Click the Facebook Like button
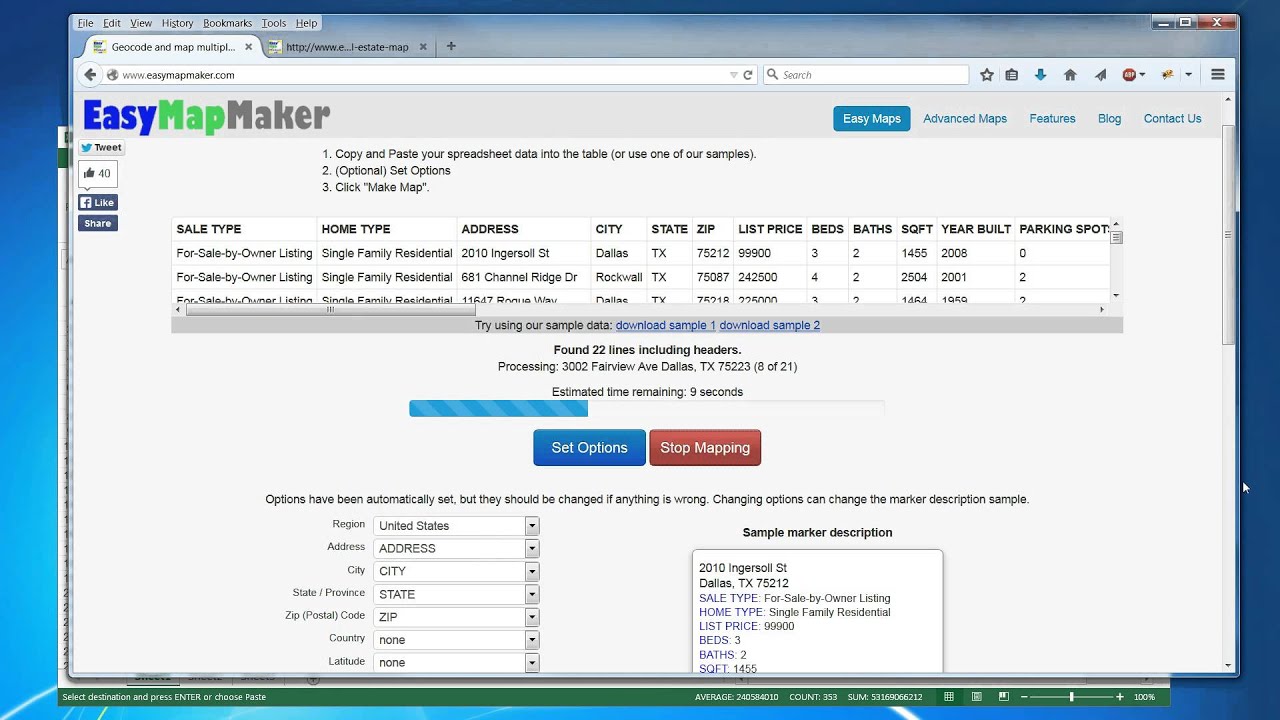Viewport: 1280px width, 720px height. pos(98,202)
